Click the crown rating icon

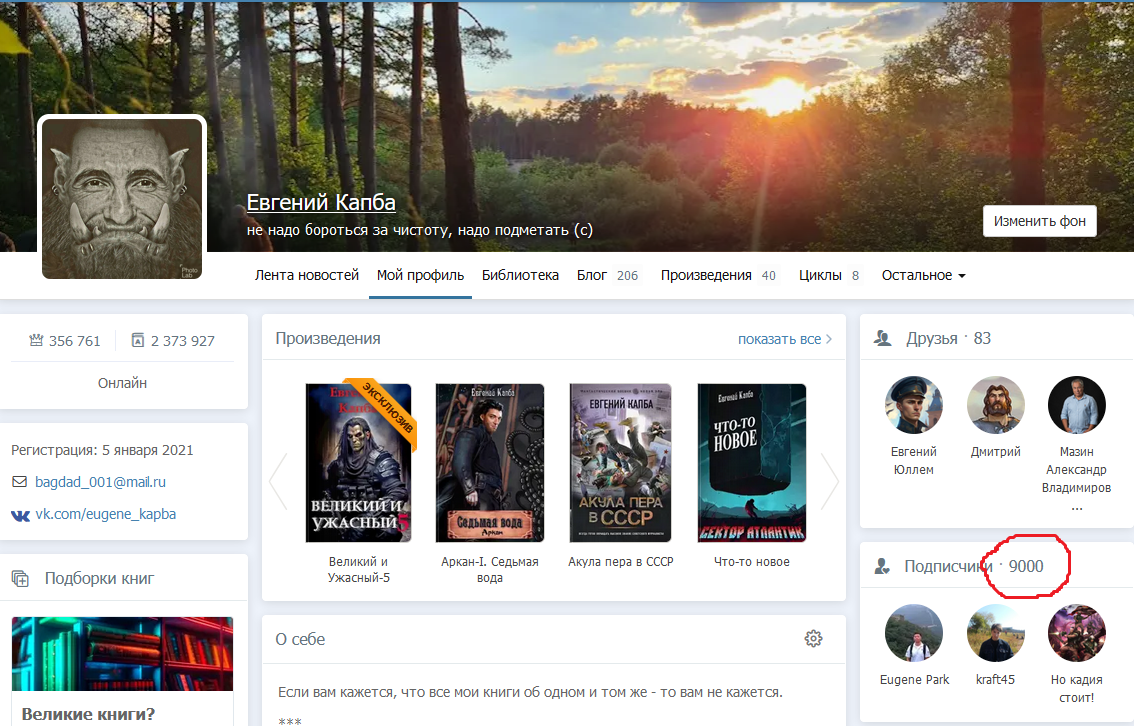click(37, 341)
